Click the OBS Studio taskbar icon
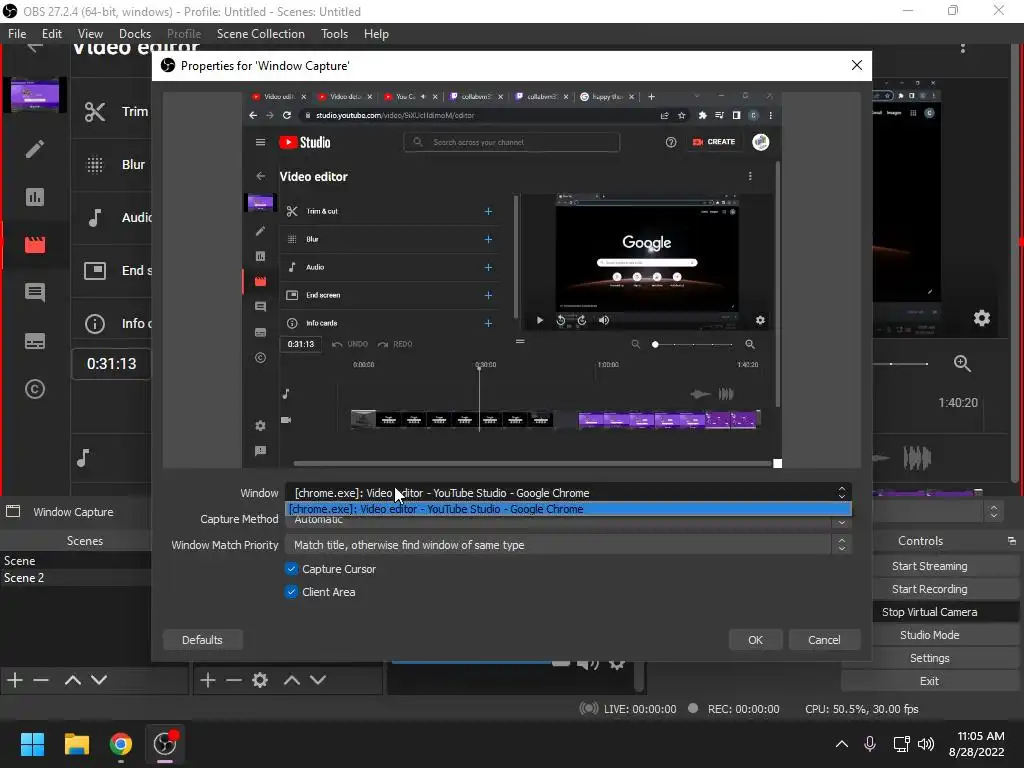This screenshot has height=768, width=1024. 165,744
